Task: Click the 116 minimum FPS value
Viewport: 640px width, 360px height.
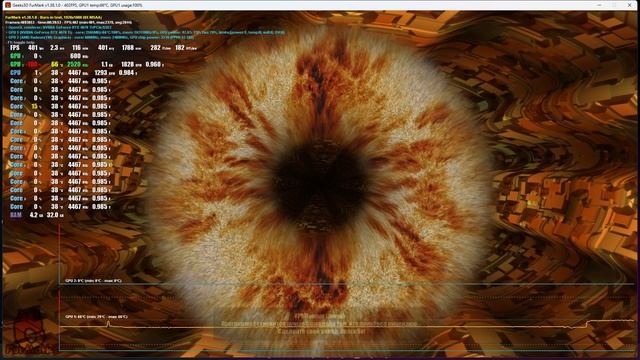Action: (x=77, y=48)
